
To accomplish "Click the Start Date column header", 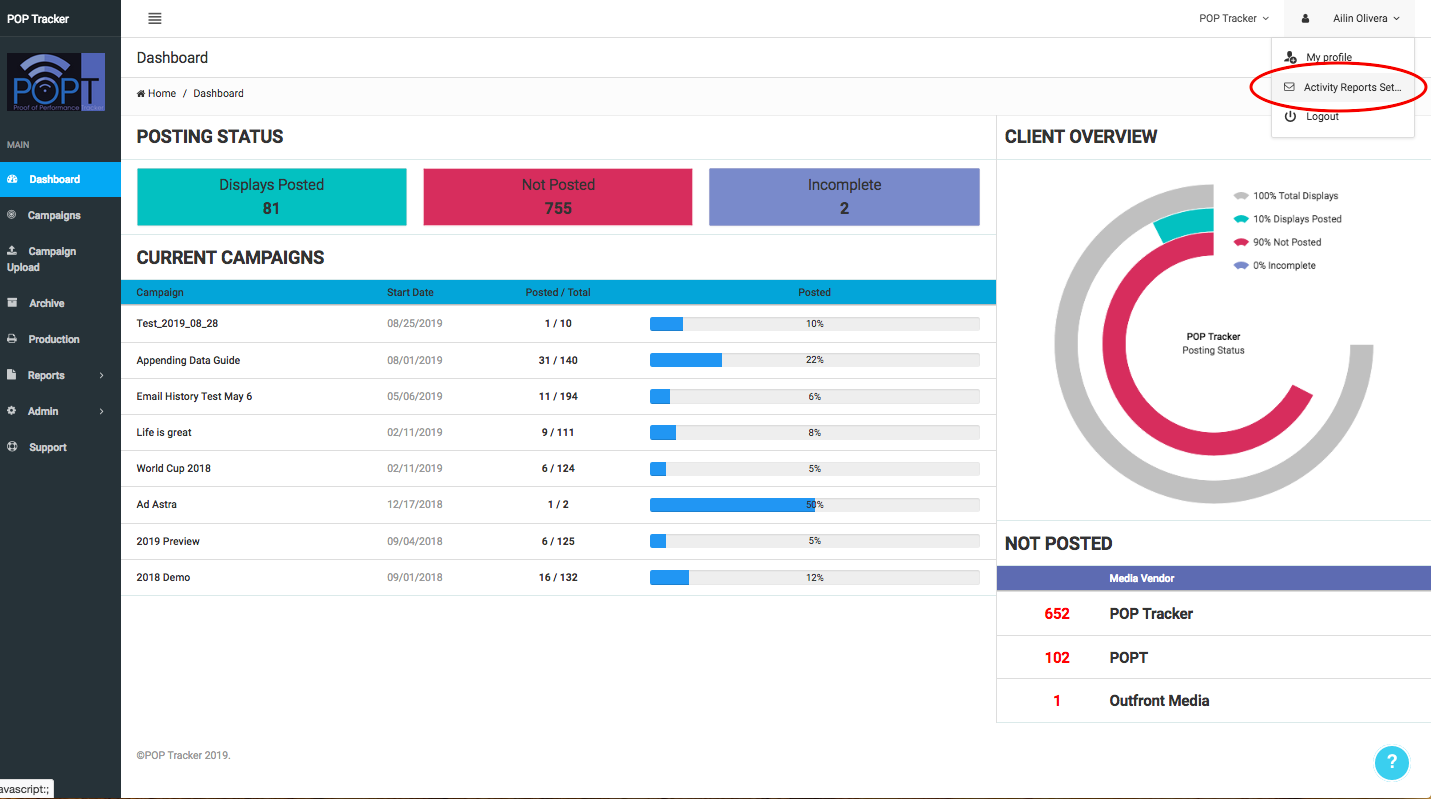I will (410, 292).
